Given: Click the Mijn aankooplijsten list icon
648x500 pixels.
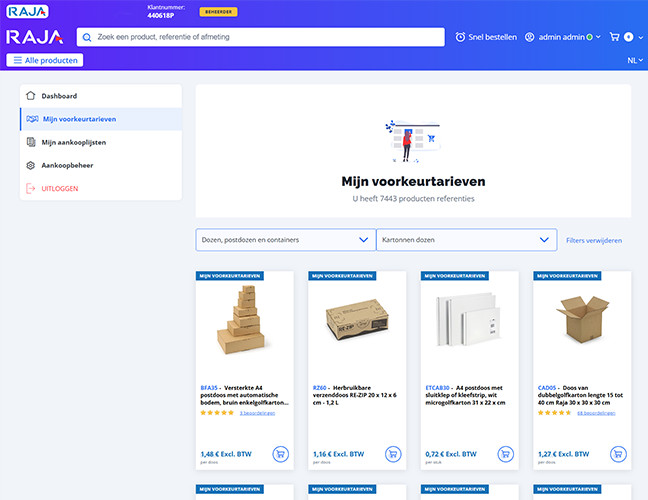Looking at the screenshot, I should pyautogui.click(x=31, y=142).
